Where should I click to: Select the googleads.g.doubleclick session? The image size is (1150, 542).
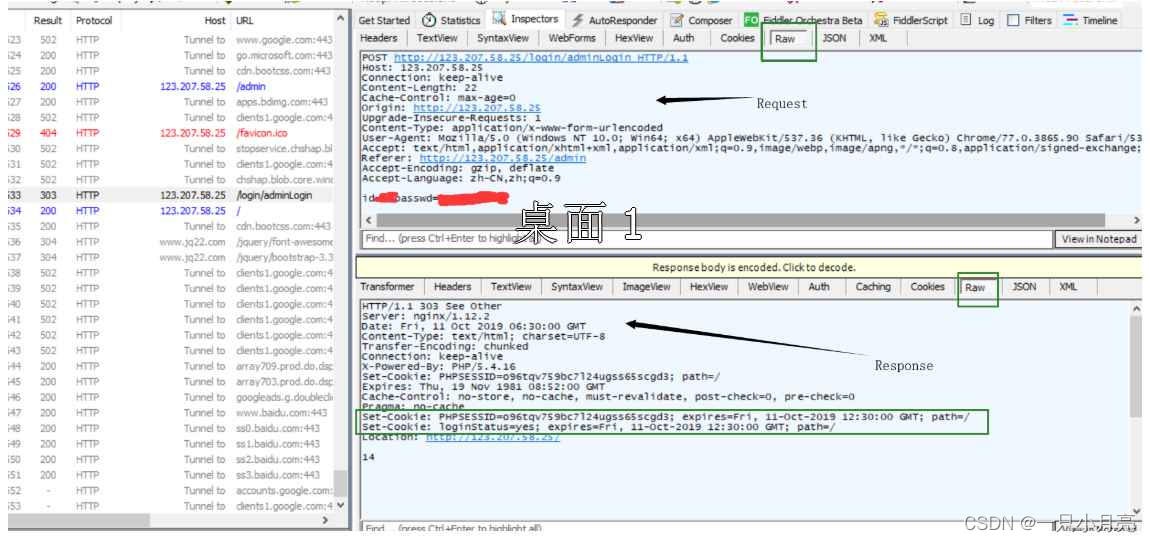click(171, 397)
